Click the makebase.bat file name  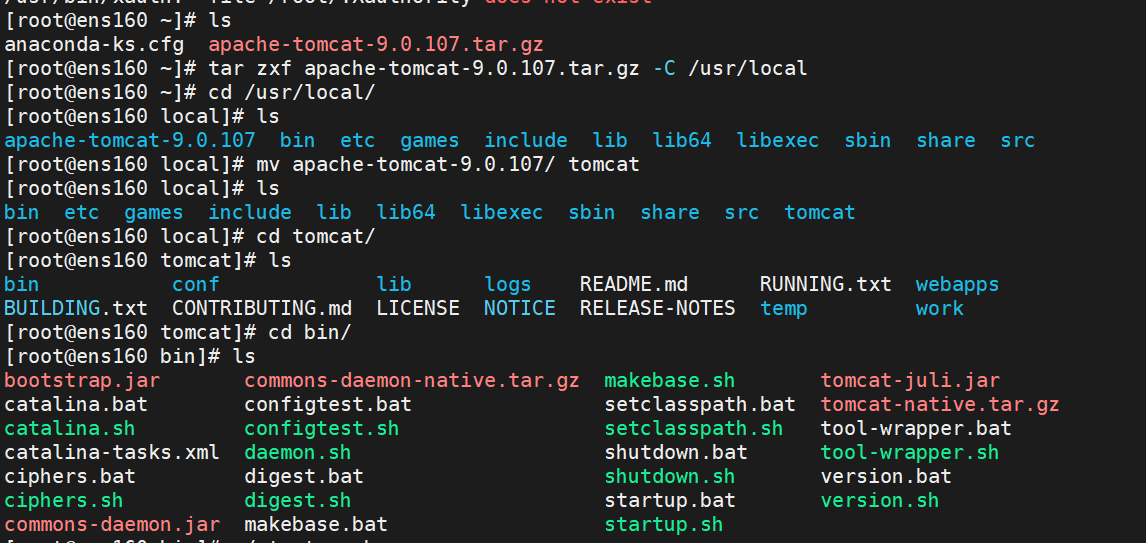pos(316,525)
